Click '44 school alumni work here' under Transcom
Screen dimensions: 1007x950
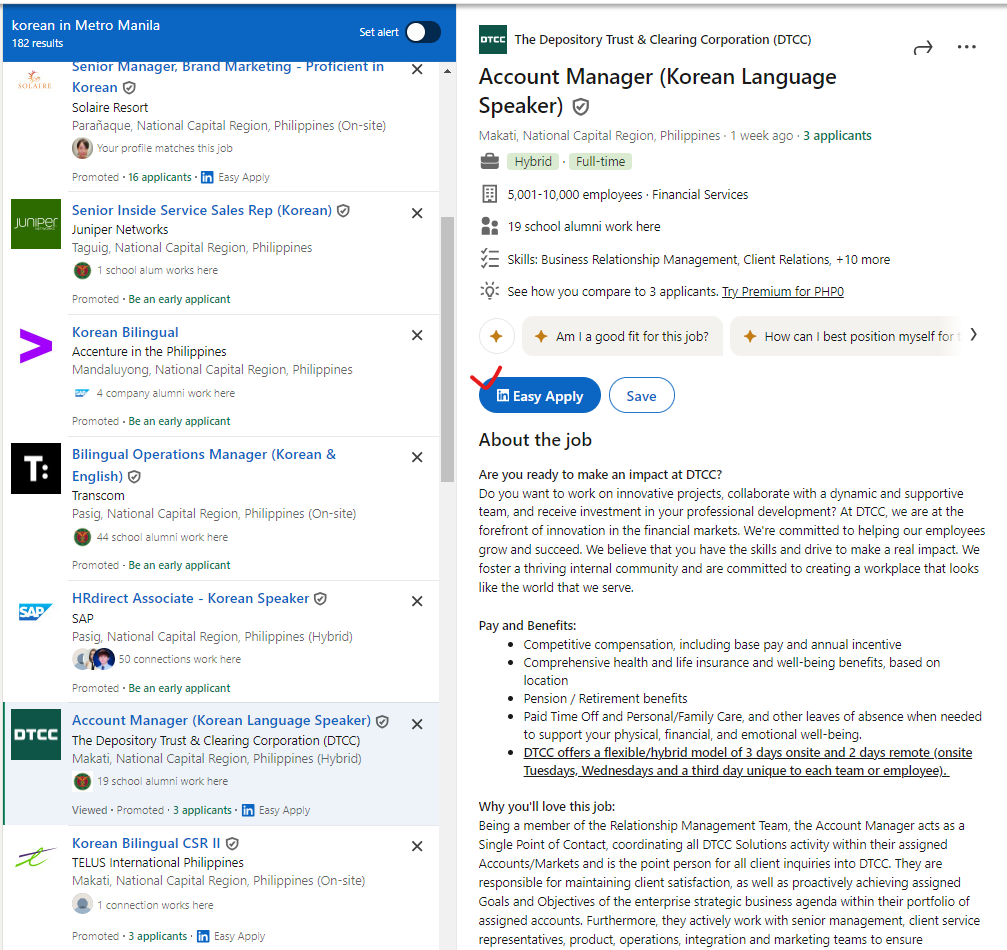click(162, 537)
